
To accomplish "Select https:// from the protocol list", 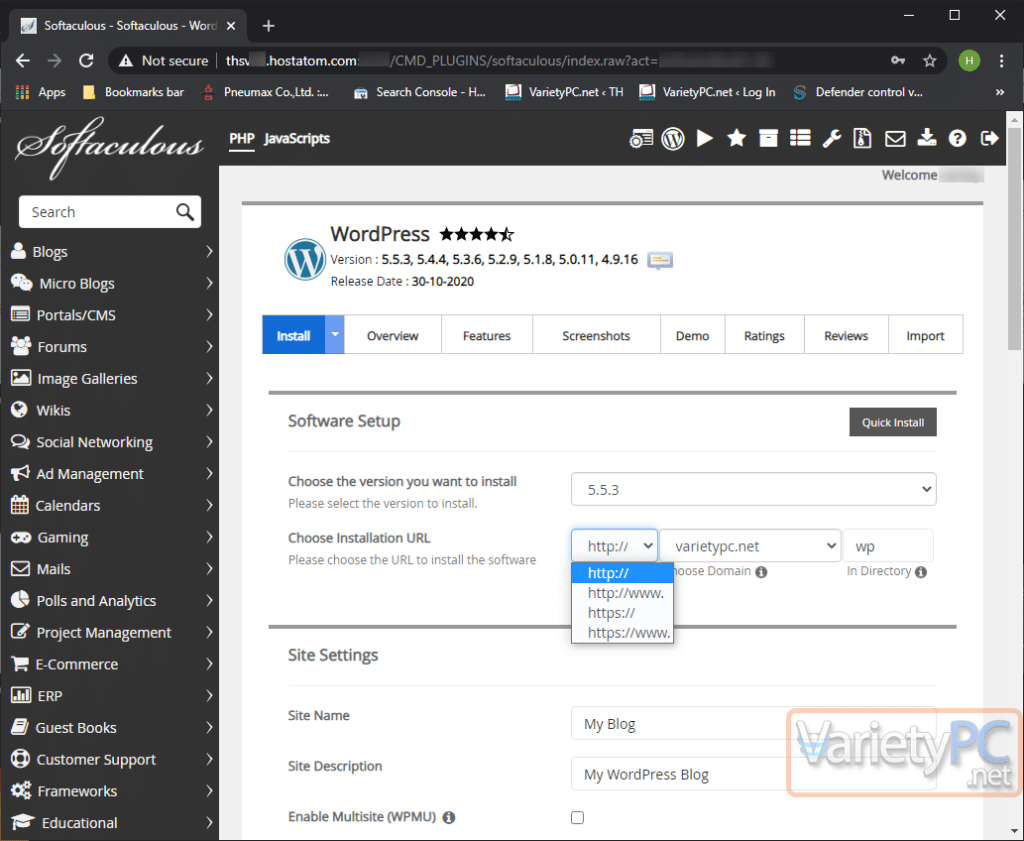I will tap(622, 612).
